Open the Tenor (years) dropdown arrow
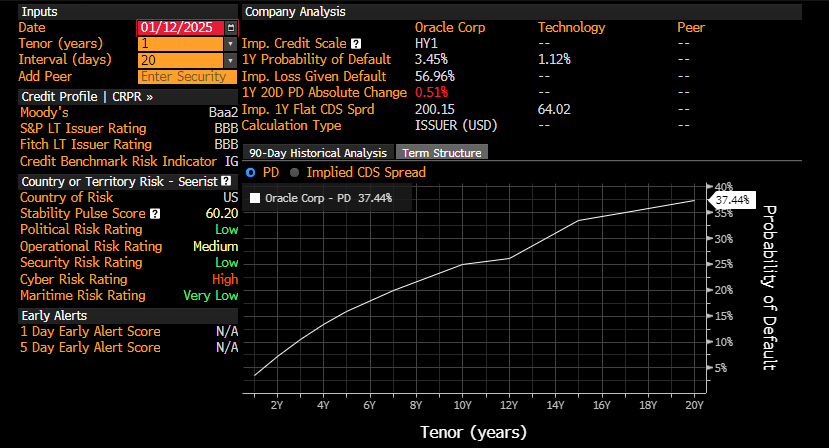Screen dimensions: 829x448 231,44
